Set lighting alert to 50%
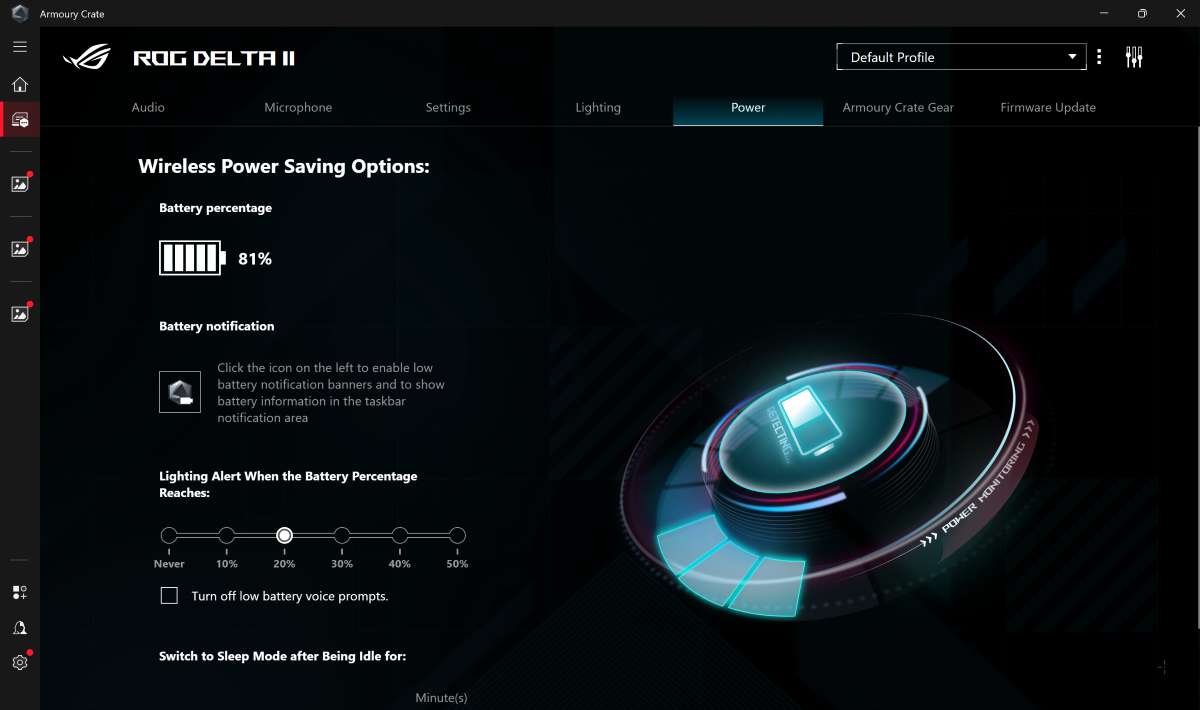 click(457, 536)
